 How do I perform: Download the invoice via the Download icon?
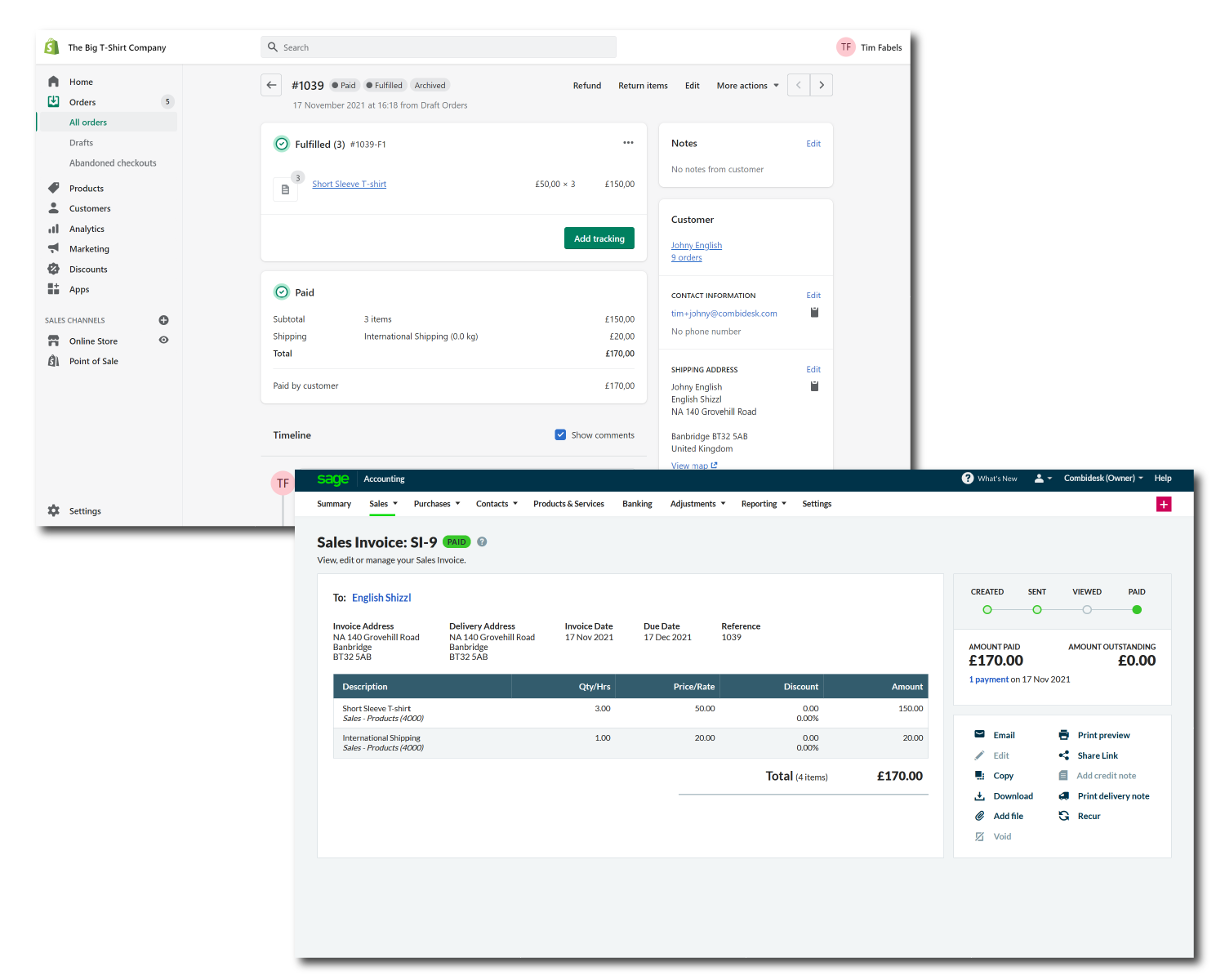[x=980, y=795]
